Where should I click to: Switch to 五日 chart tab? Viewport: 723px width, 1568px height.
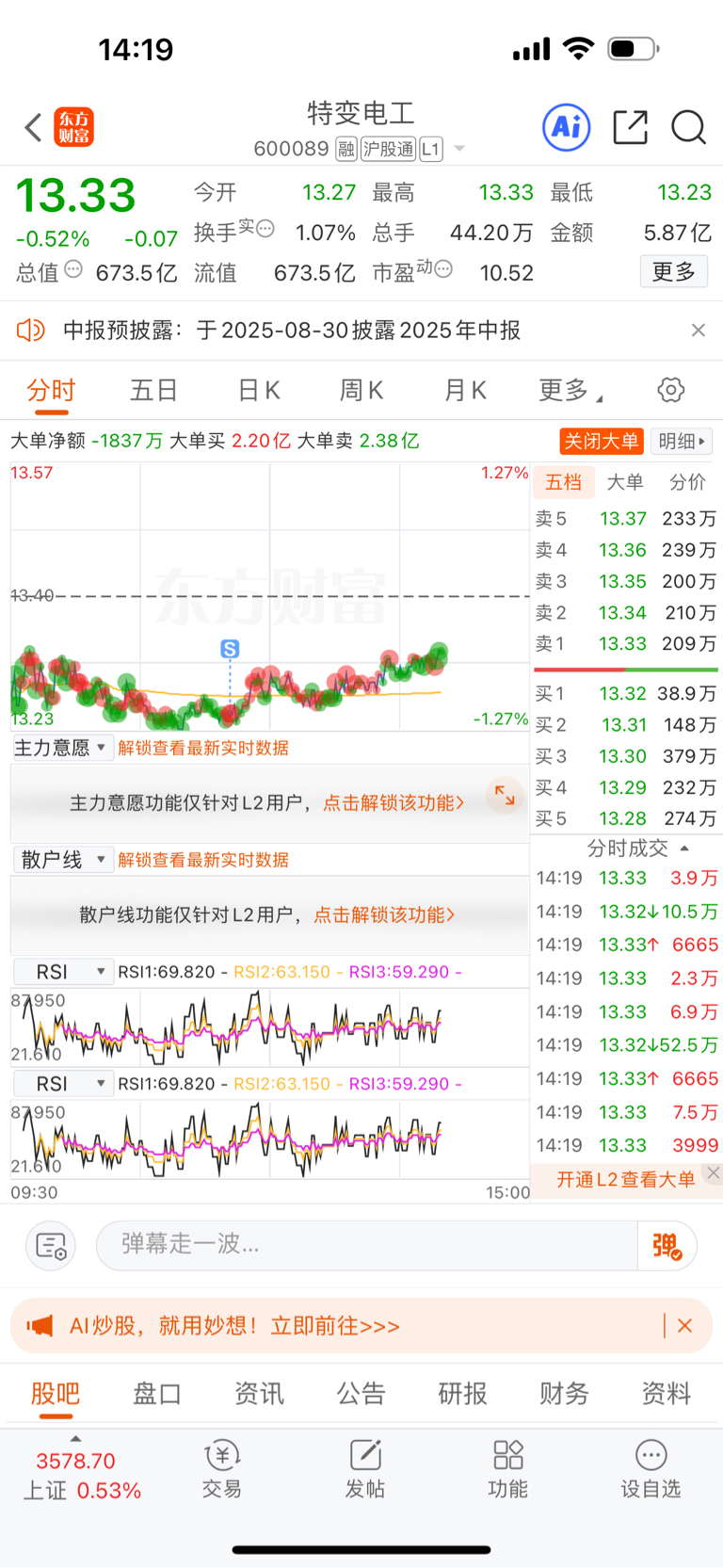pos(153,390)
